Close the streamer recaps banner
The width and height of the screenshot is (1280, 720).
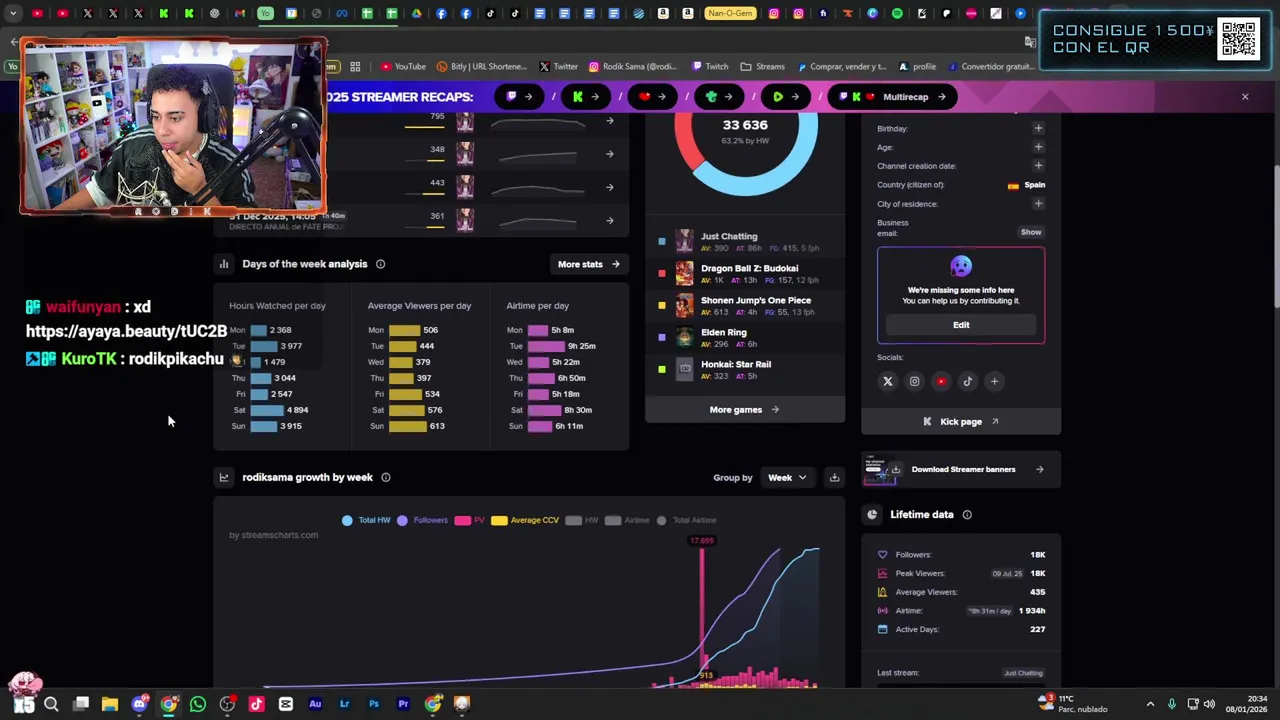[1245, 97]
